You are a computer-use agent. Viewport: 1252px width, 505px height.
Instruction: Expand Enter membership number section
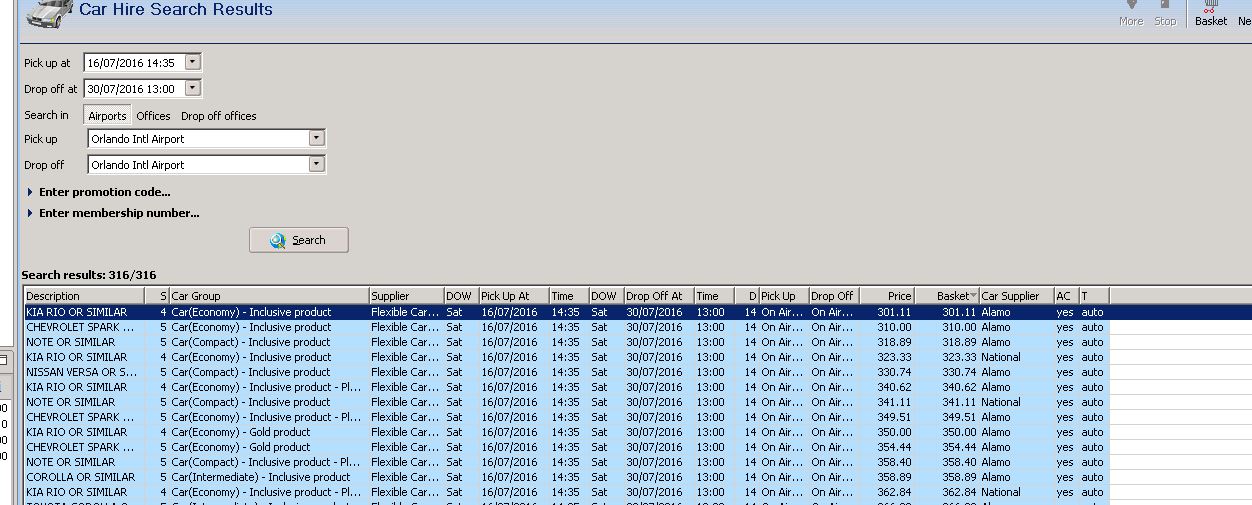(112, 213)
